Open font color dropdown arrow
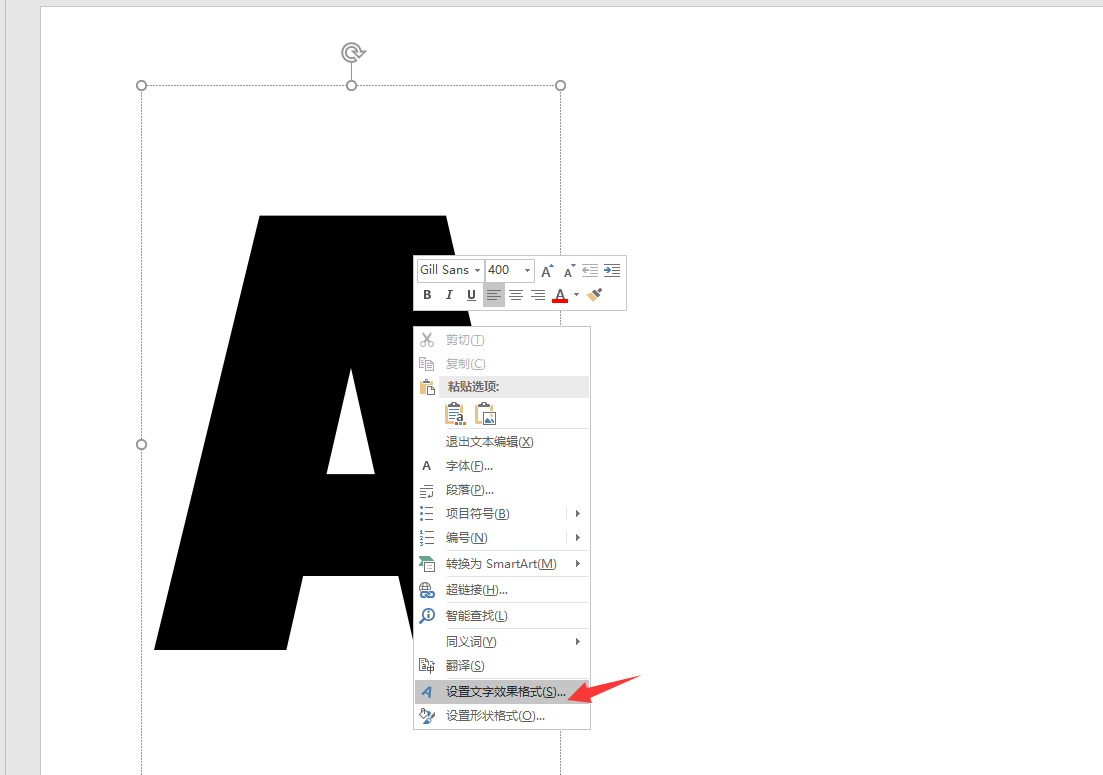The height and width of the screenshot is (775, 1103). 576,295
